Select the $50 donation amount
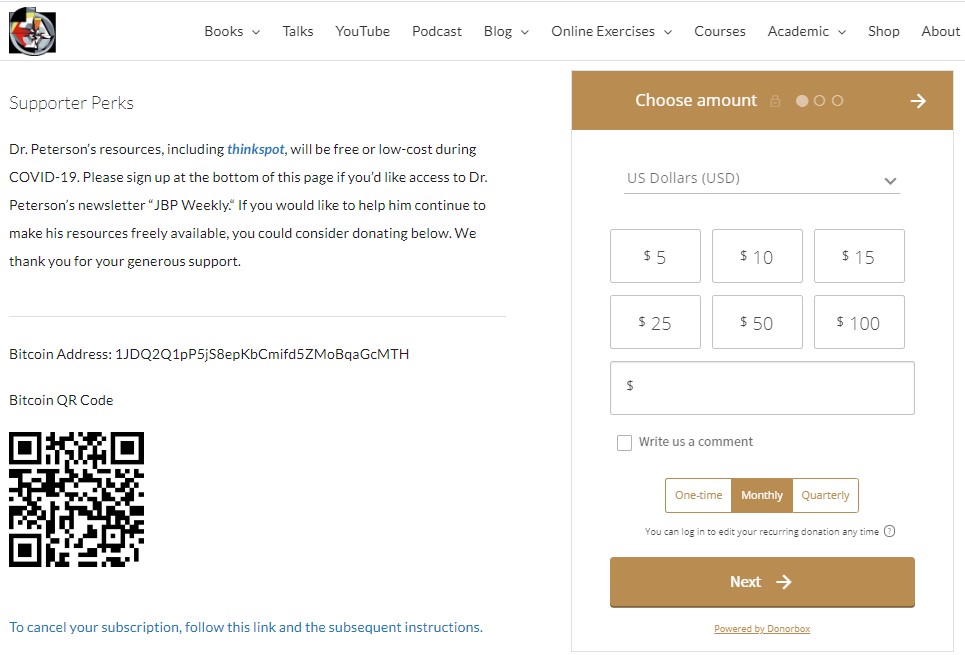 click(757, 322)
